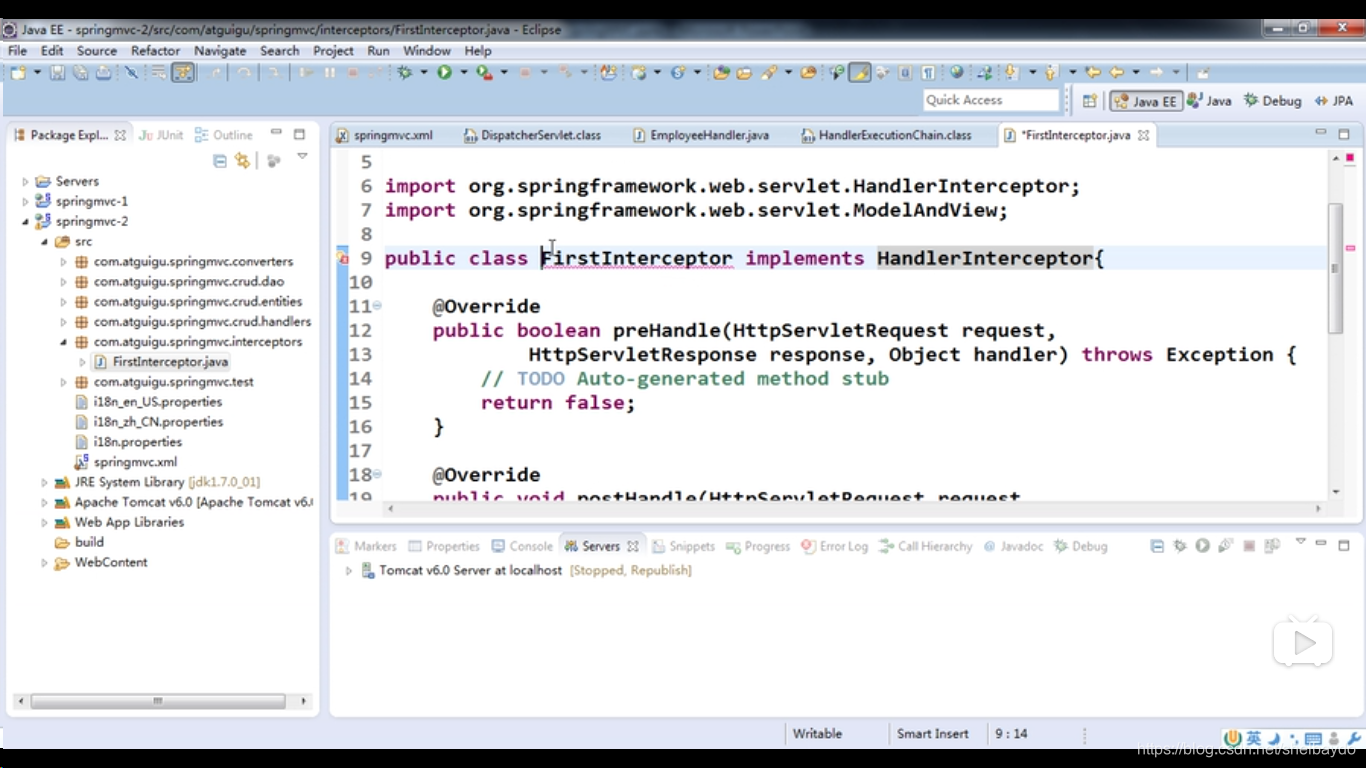Open Package Explorer view menu triangle
The width and height of the screenshot is (1366, 768).
pos(302,157)
